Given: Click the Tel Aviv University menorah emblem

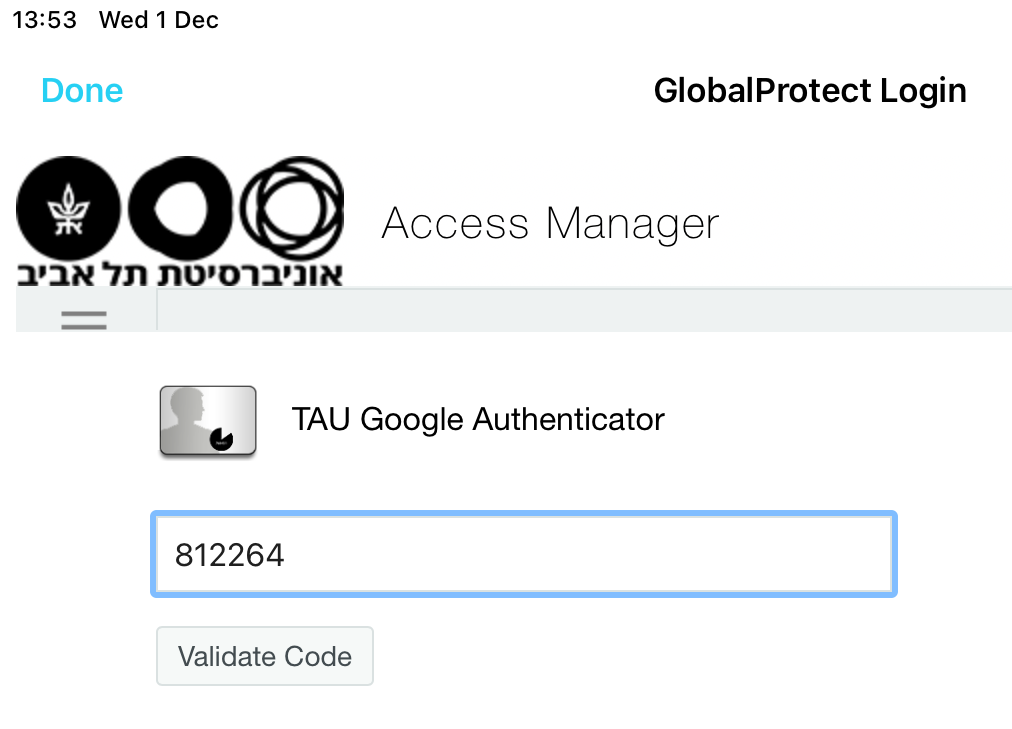Looking at the screenshot, I should point(68,208).
